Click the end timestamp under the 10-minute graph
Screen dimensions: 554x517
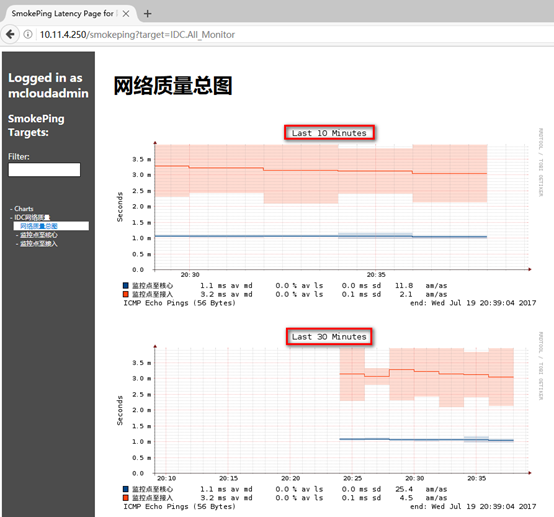[473, 303]
